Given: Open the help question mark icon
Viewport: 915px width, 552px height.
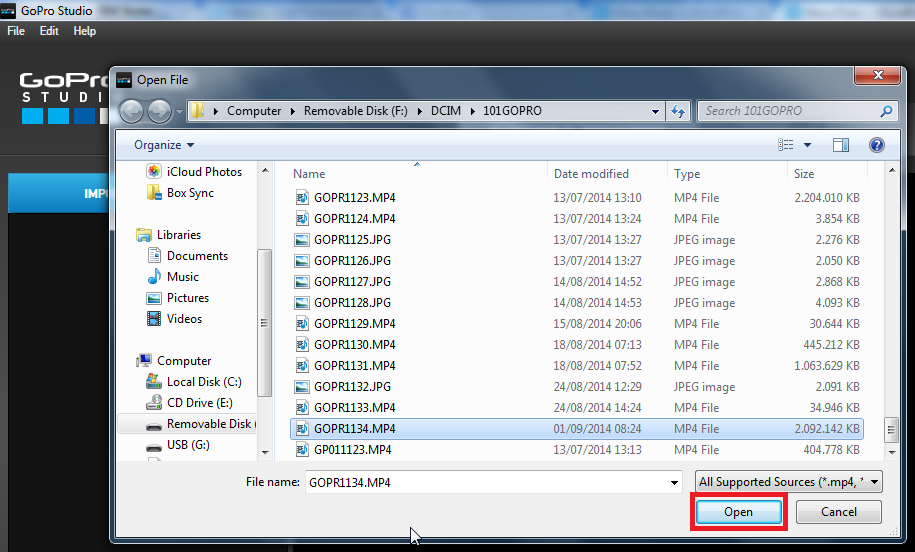Looking at the screenshot, I should pos(877,145).
